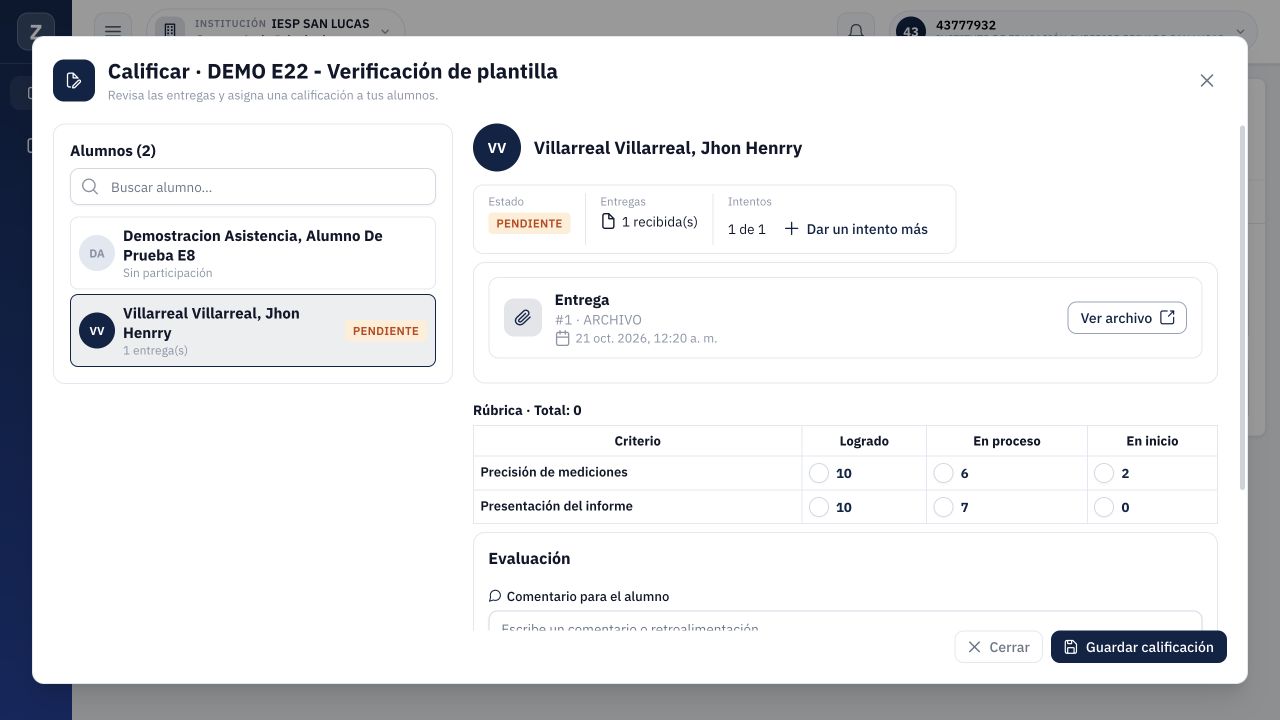Click Dar un intento más
The image size is (1280, 720).
(856, 229)
